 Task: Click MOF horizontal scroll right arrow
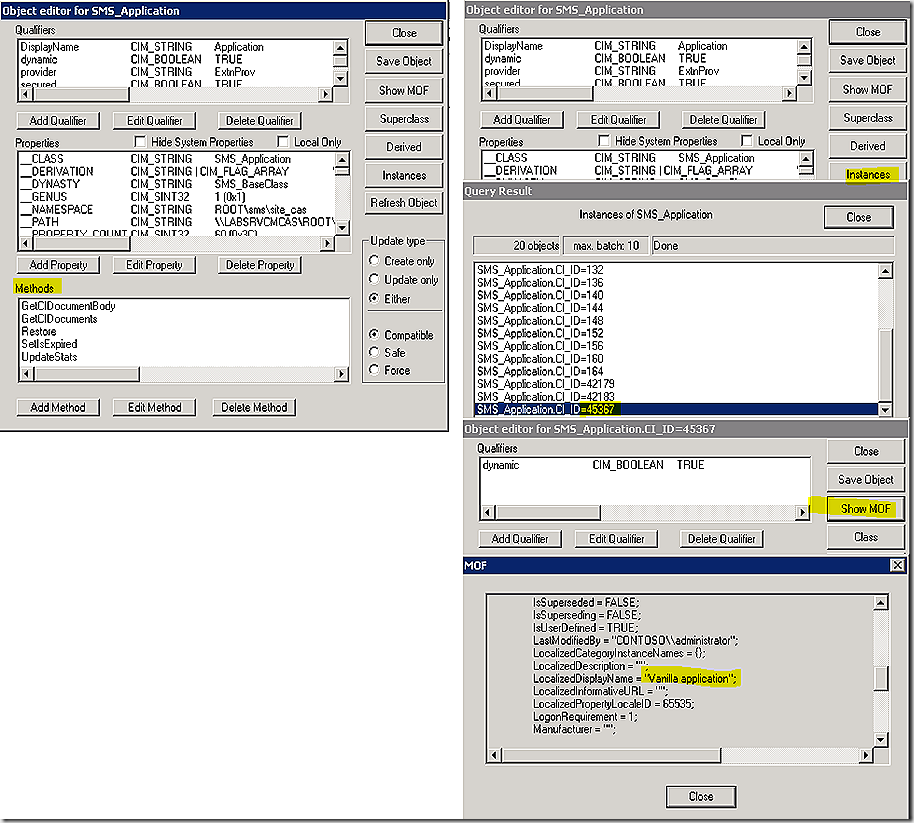[866, 755]
